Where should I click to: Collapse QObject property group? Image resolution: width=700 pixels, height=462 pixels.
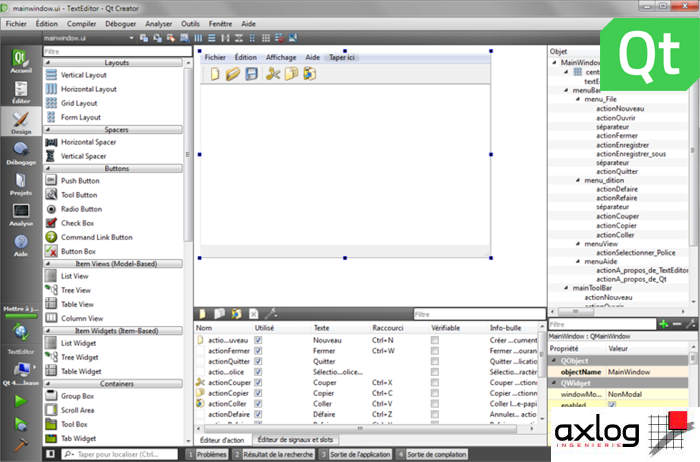click(x=554, y=361)
